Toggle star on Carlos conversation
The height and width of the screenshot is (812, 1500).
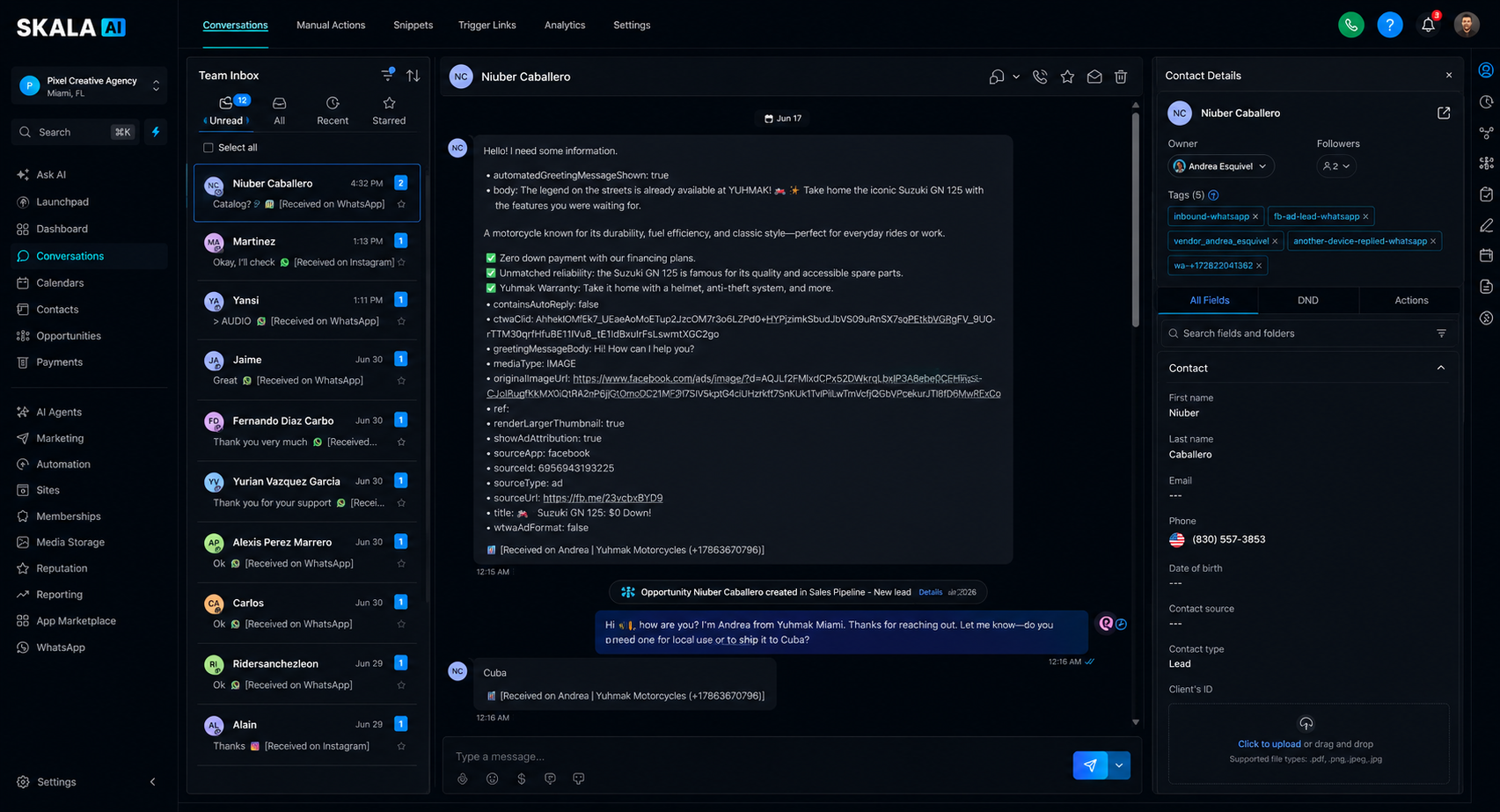point(401,624)
